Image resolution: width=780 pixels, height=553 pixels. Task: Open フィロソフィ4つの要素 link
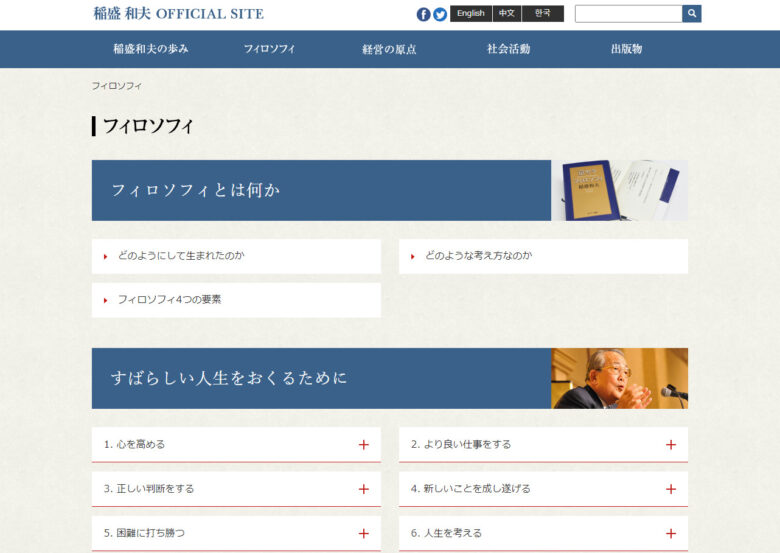pyautogui.click(x=236, y=300)
